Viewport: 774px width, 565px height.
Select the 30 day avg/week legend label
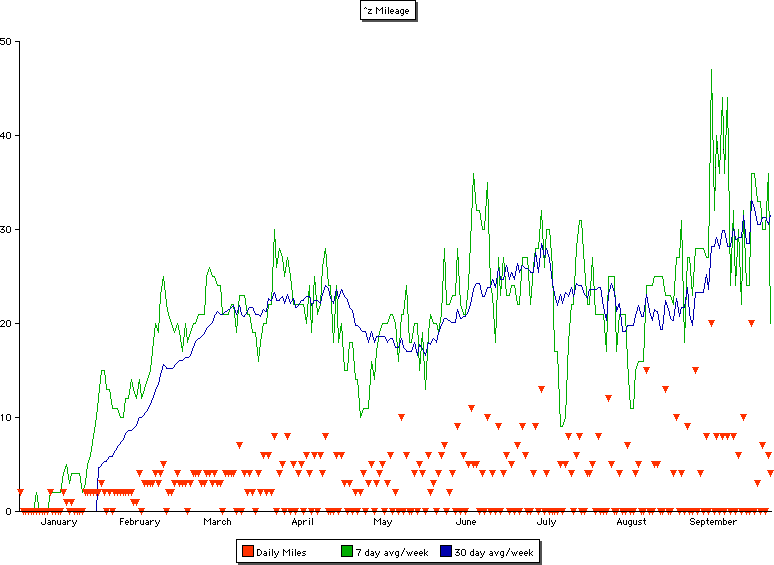494,553
